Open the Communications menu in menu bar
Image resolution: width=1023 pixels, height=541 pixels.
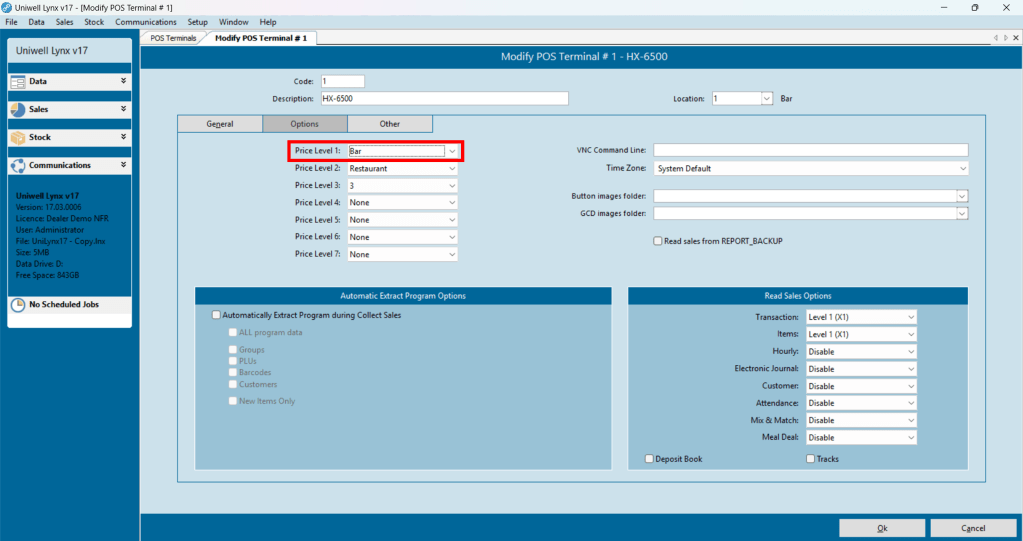click(145, 22)
